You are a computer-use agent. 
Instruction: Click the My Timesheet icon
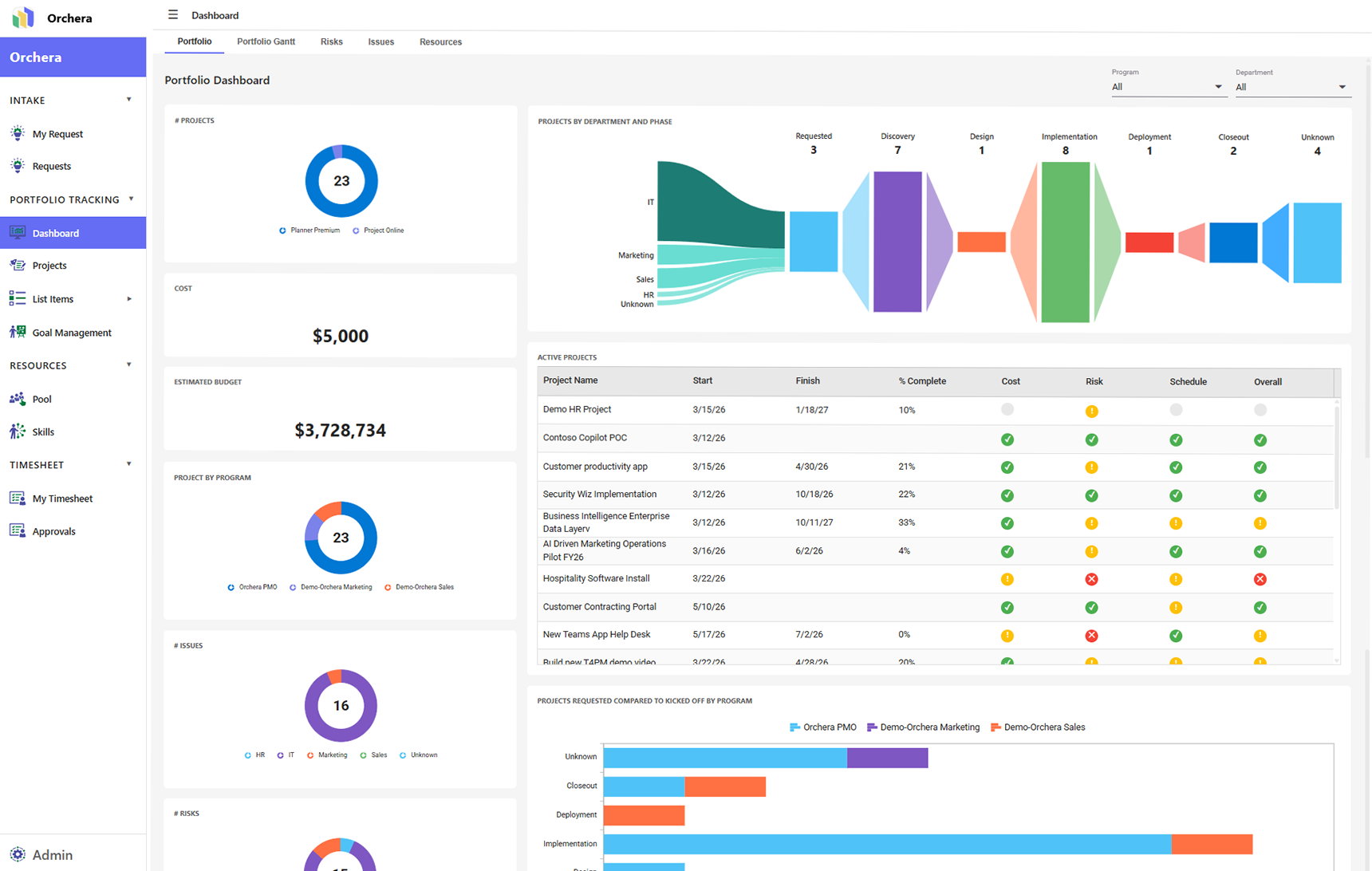(x=18, y=499)
